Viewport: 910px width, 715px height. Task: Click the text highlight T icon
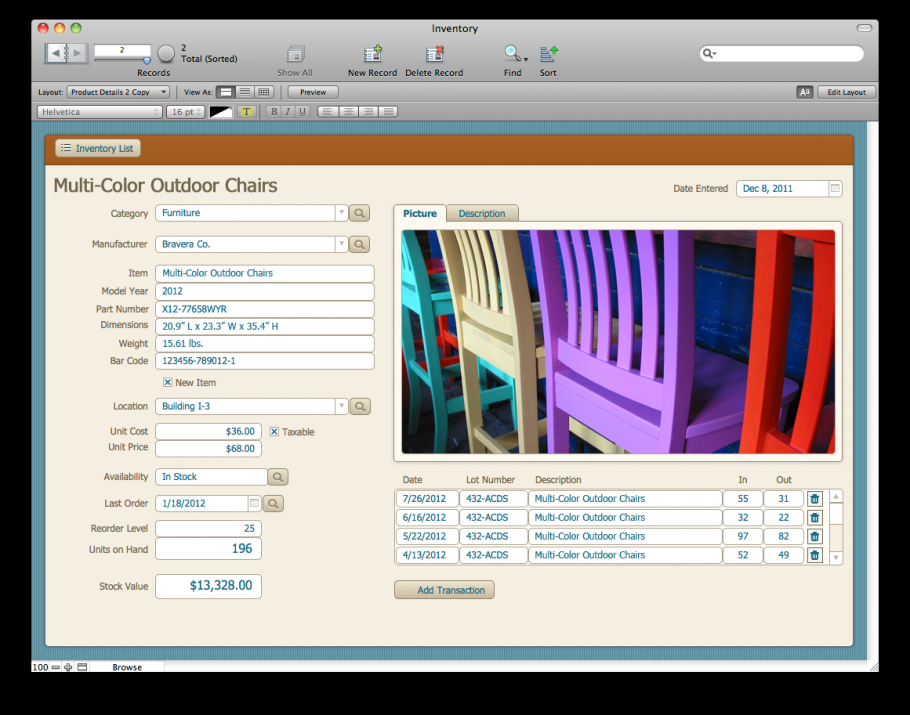pyautogui.click(x=247, y=112)
